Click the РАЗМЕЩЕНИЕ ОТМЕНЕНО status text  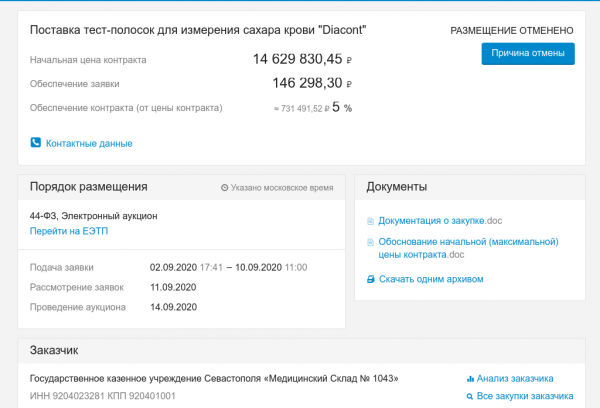pos(512,31)
